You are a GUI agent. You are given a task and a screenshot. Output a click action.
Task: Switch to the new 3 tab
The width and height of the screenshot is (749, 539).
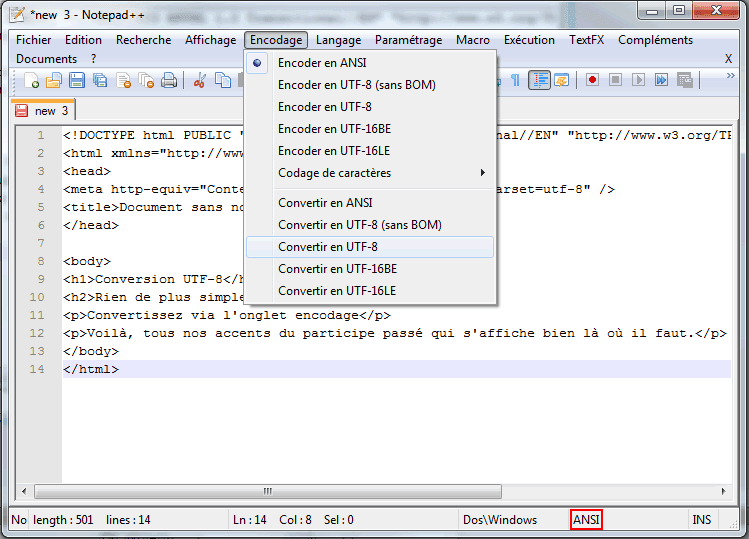(43, 110)
